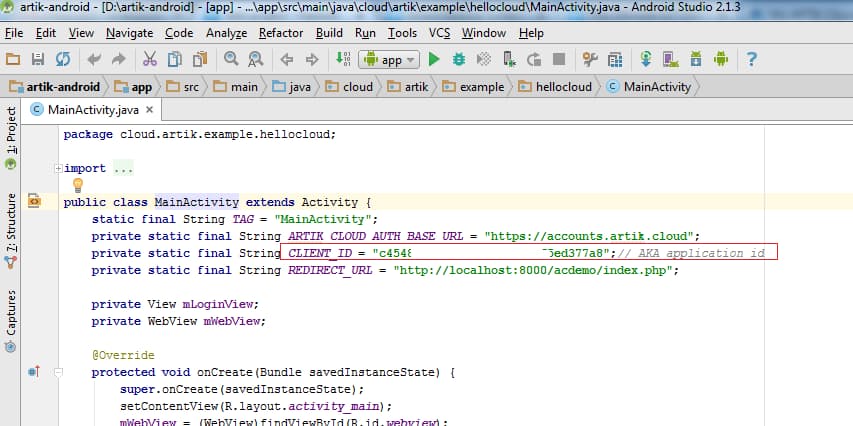Click the Paste clipboard icon

point(200,59)
